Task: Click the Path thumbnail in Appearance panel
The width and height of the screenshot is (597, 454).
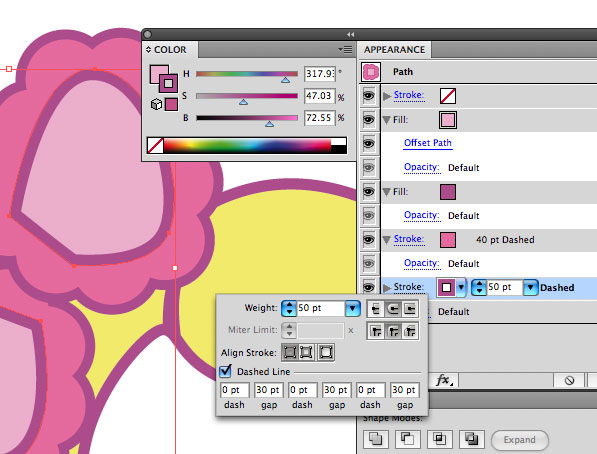Action: (x=371, y=72)
